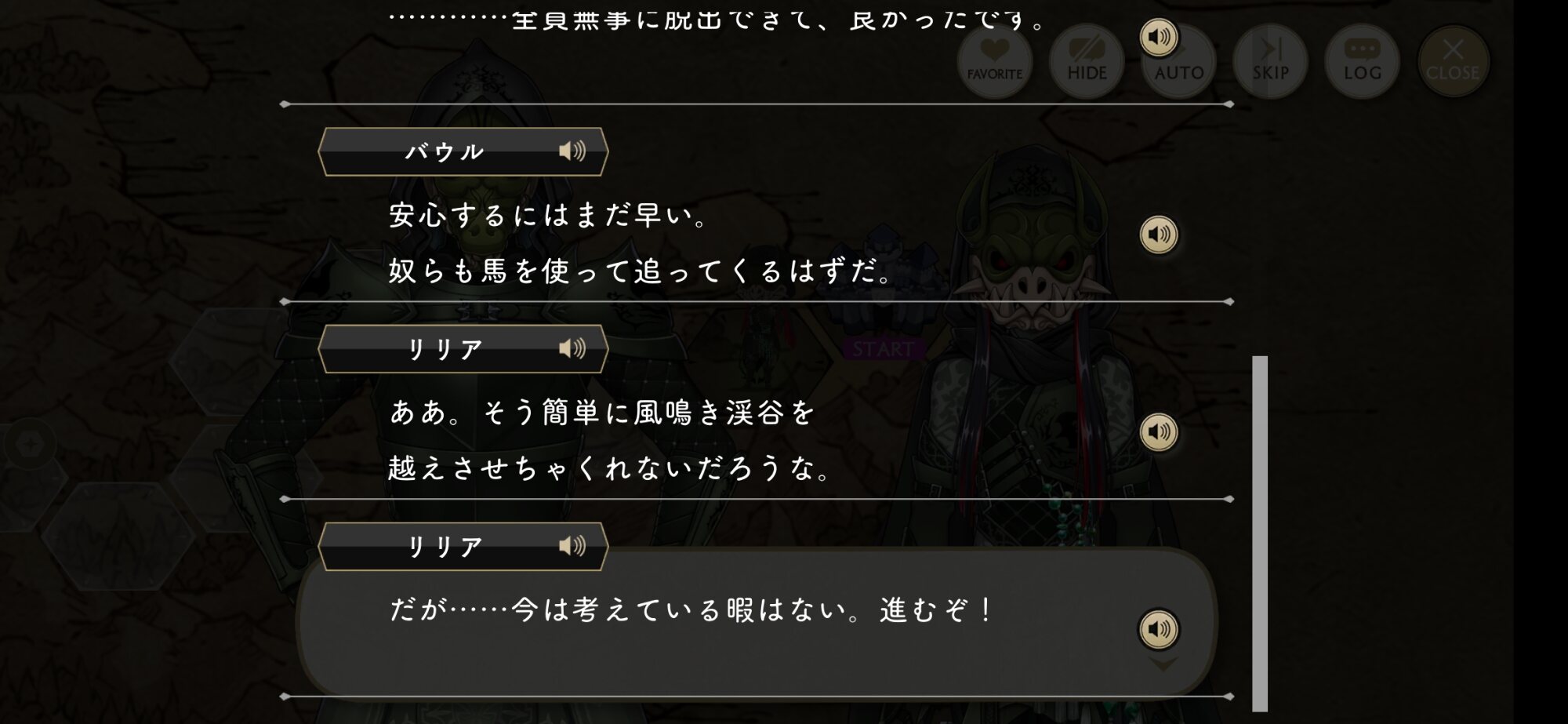Close the log with CLOSE button

[x=1453, y=61]
